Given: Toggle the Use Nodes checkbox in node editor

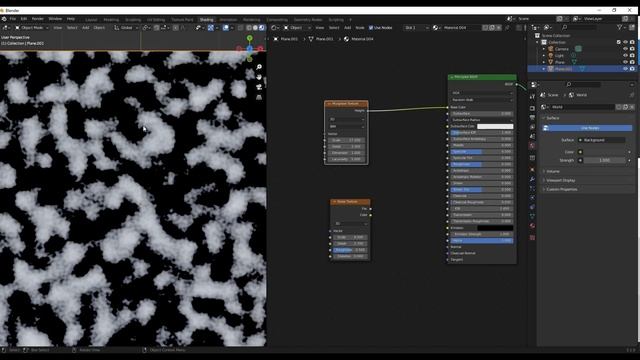Looking at the screenshot, I should (371, 28).
